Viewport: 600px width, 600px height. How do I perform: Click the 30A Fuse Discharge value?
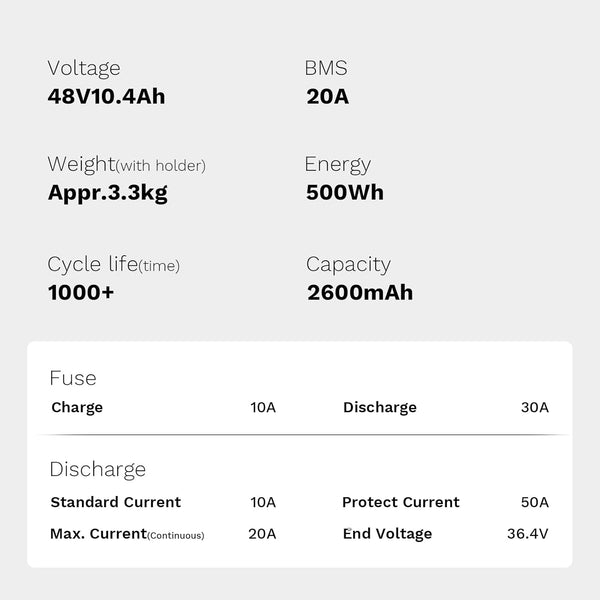[535, 408]
